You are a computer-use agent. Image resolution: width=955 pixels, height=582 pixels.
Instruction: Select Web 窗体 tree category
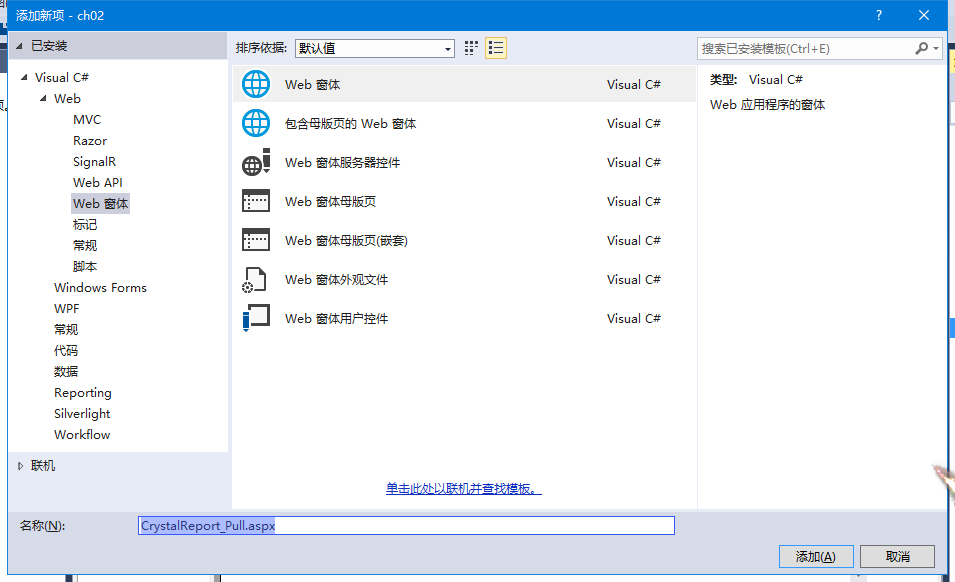point(100,203)
